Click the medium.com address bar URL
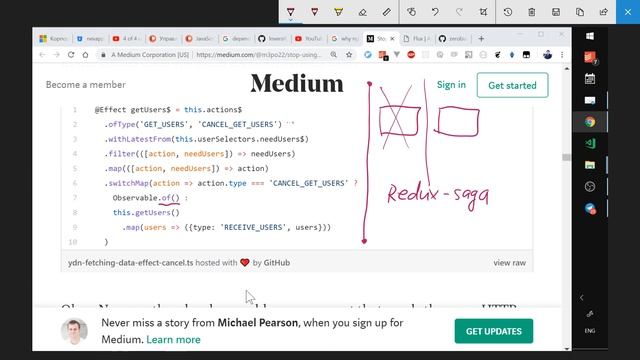Viewport: 640px width, 360px height. [x=259, y=55]
